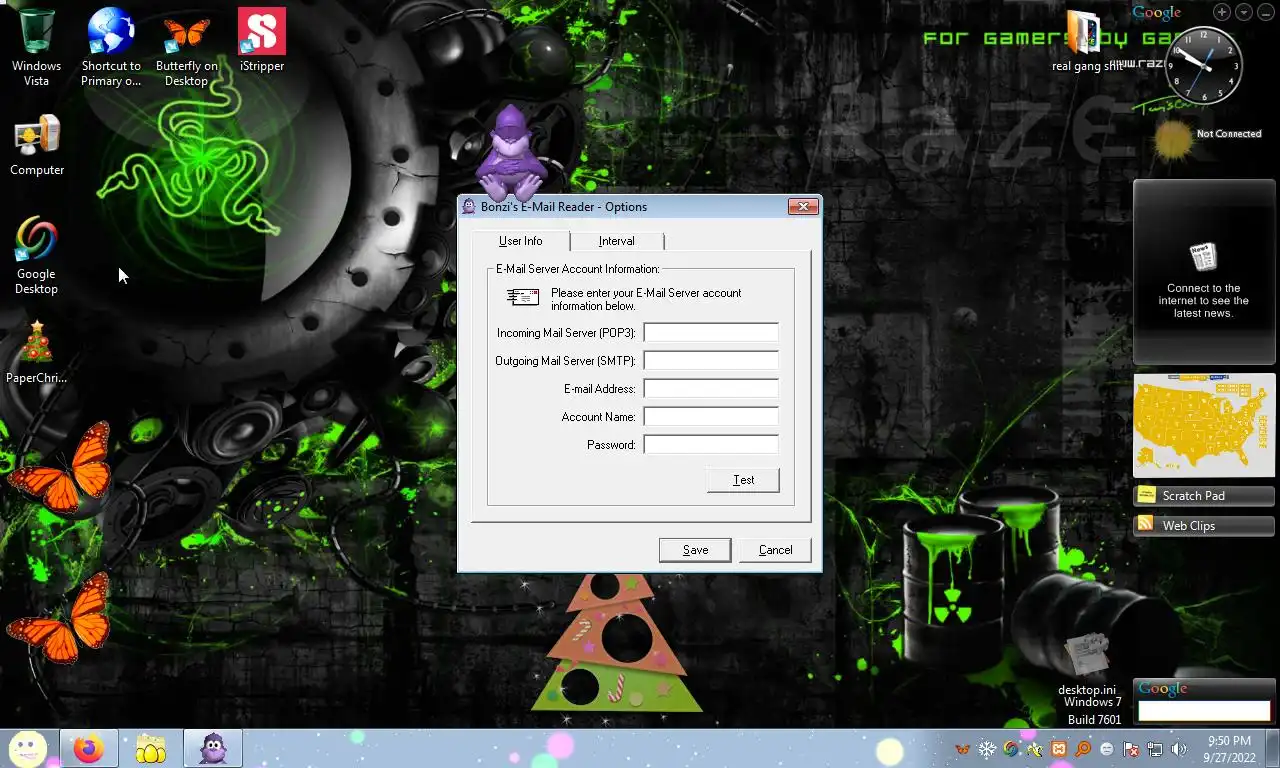Open the Shortcut to Primary desktop icon
Image resolution: width=1280 pixels, height=768 pixels.
pos(111,47)
